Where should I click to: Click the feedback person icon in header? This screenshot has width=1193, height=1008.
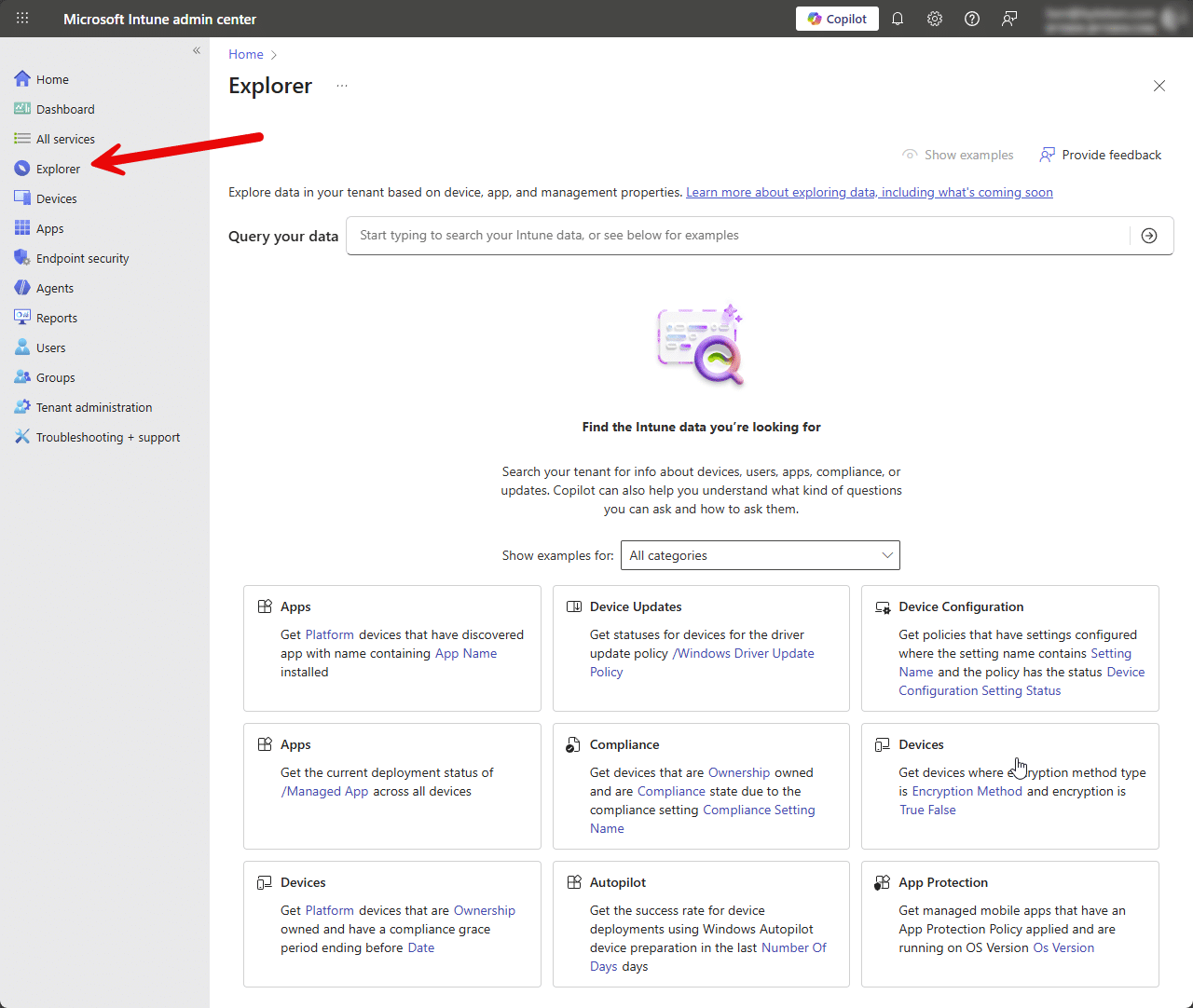coord(1009,19)
